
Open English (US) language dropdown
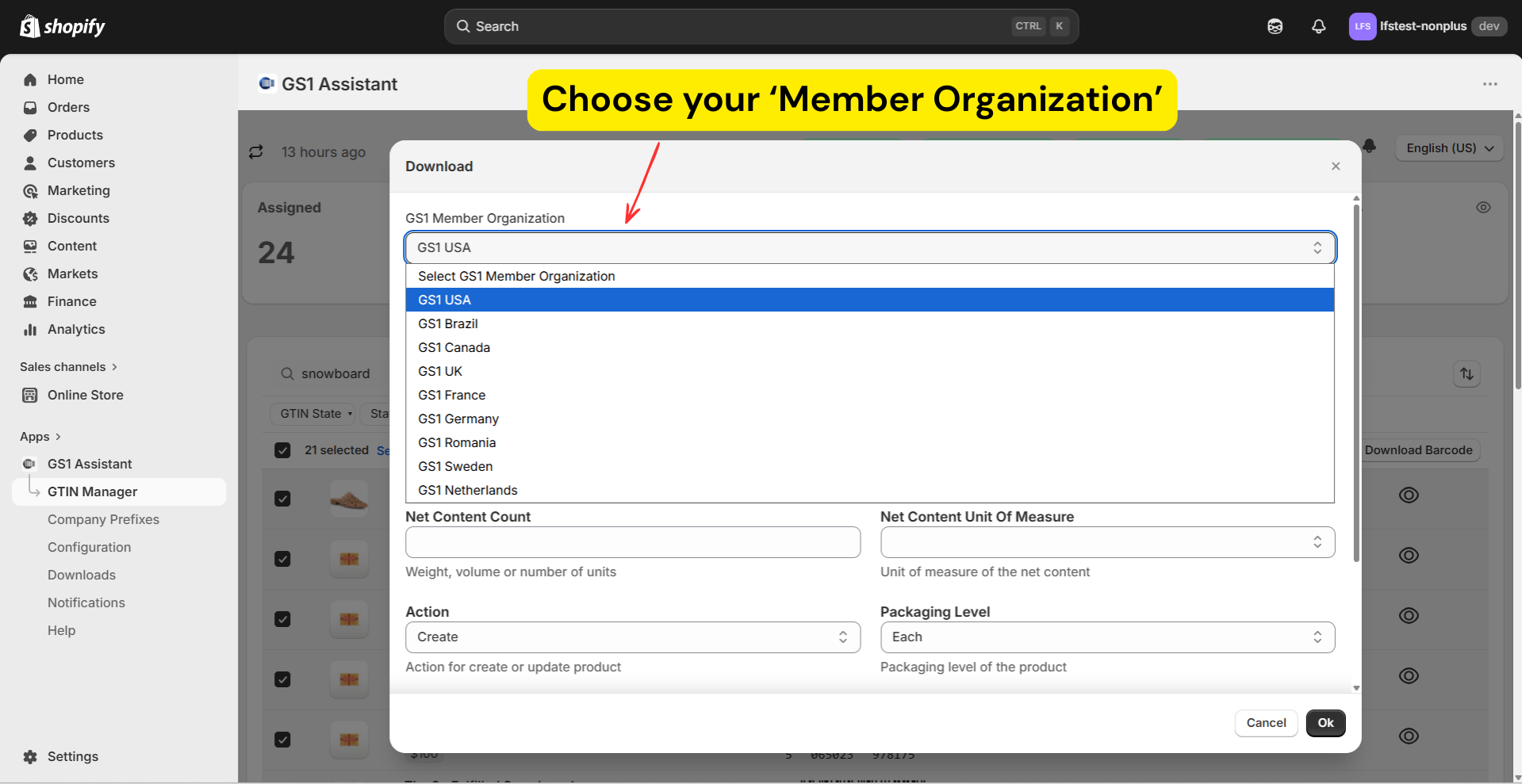(1449, 148)
